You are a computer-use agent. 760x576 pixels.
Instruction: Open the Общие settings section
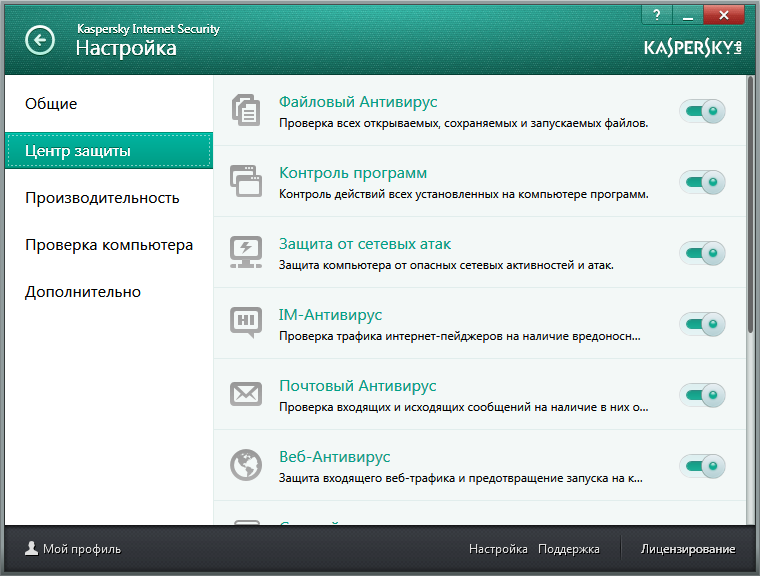click(109, 103)
